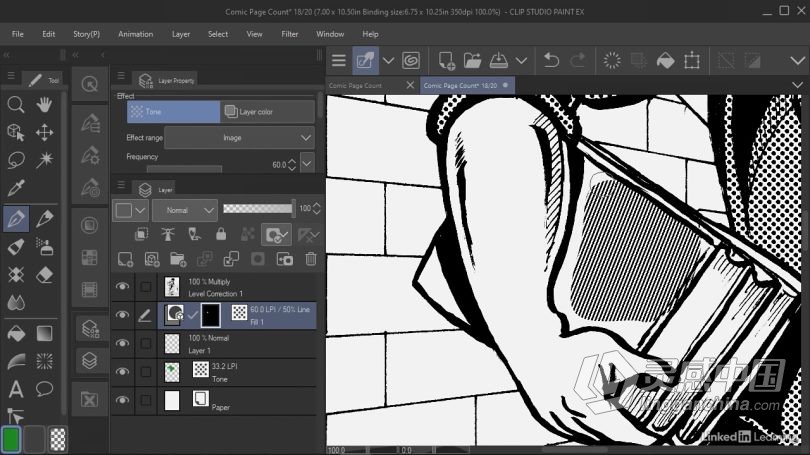Click the green main color swatch

11,439
